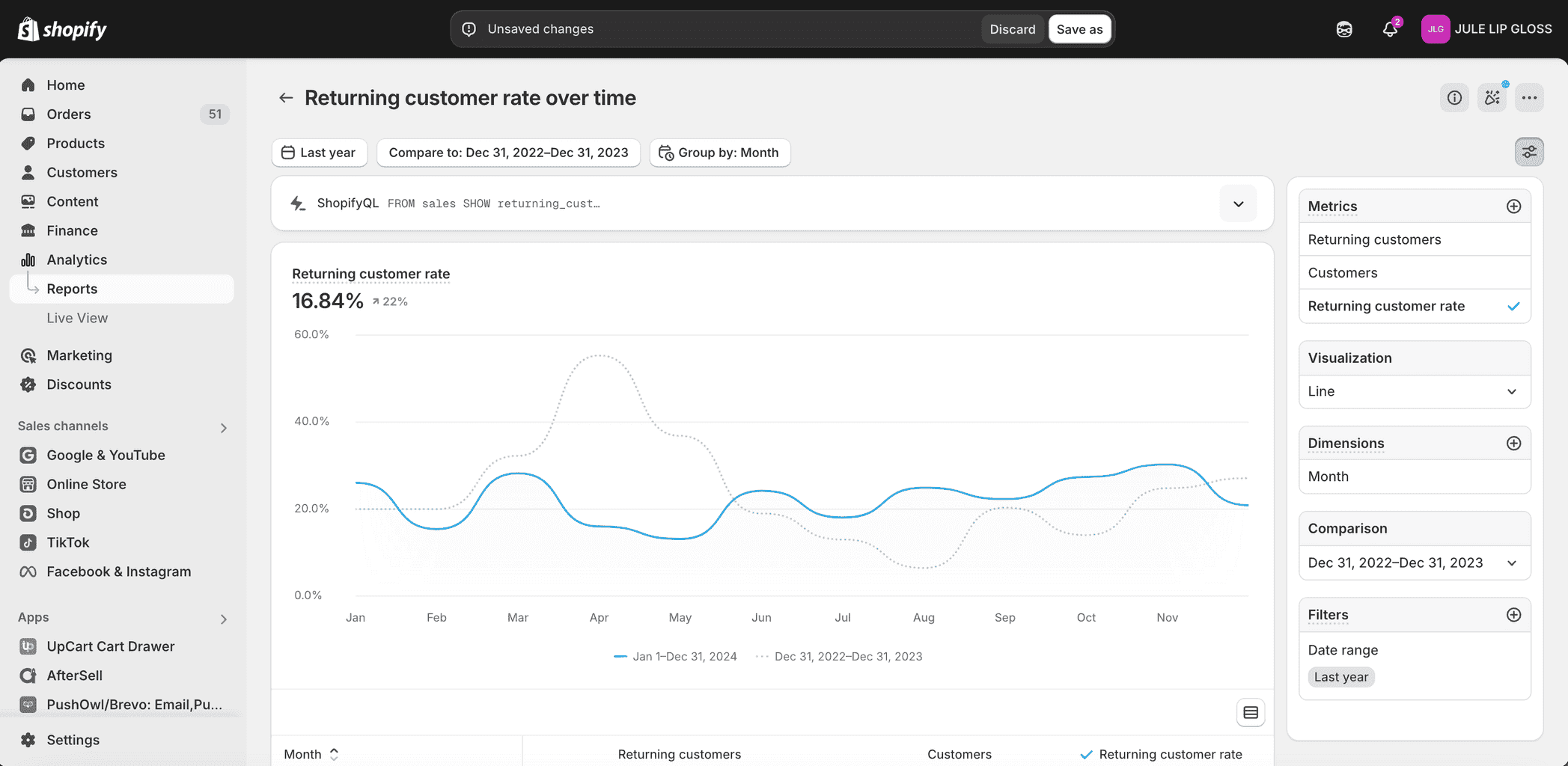Open Facebook & Instagram channel
This screenshot has height=766, width=1568.
click(121, 572)
